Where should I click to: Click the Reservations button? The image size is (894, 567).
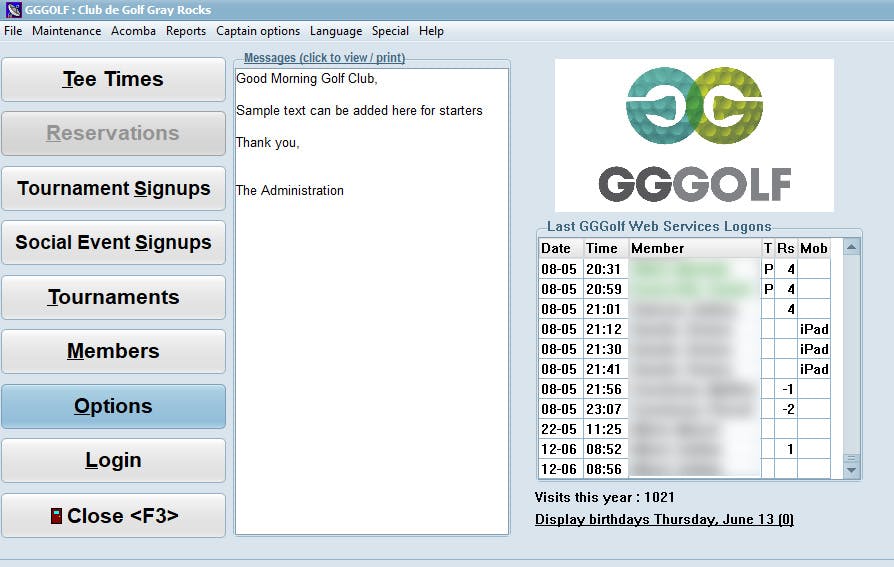pyautogui.click(x=113, y=133)
